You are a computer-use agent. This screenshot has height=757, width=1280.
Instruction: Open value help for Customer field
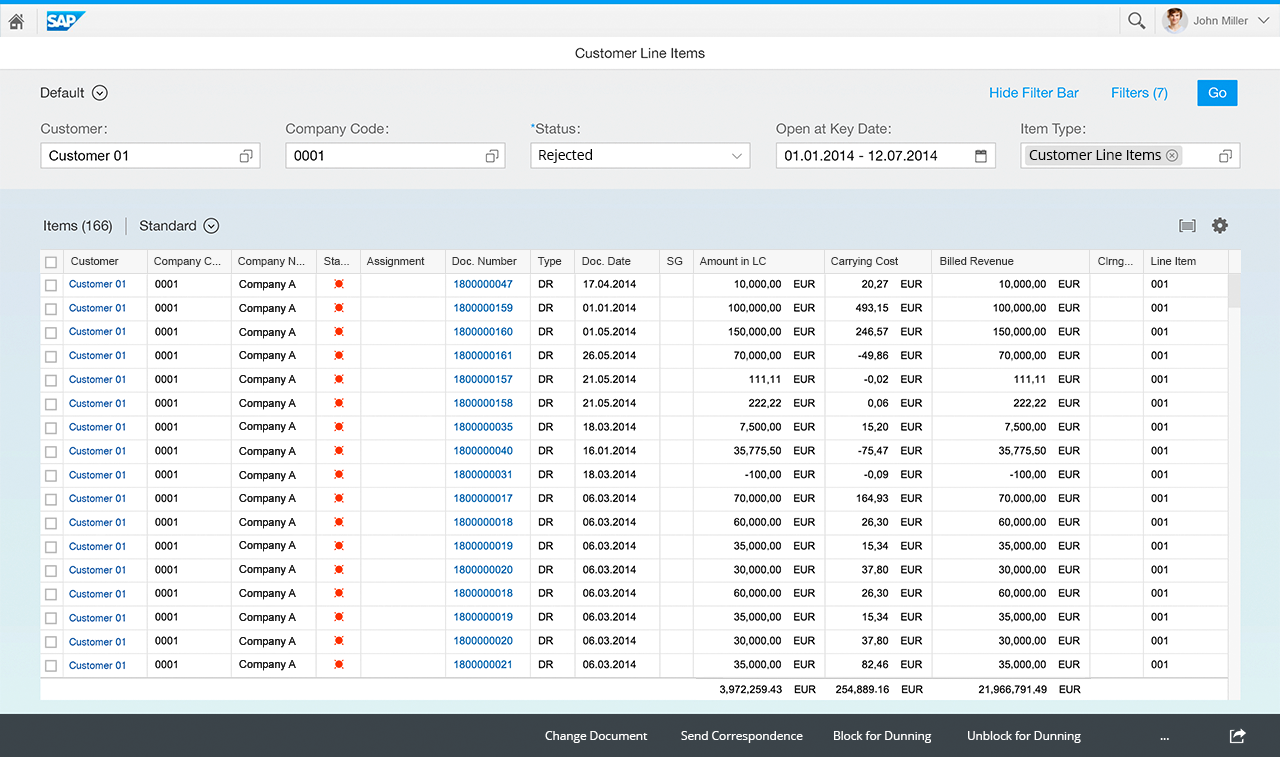coord(246,156)
